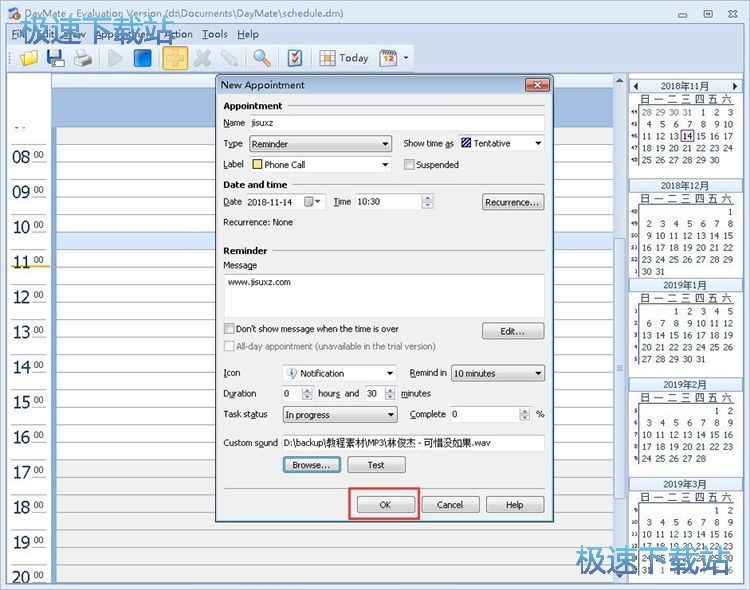Toggle the Suspended checkbox

click(409, 165)
